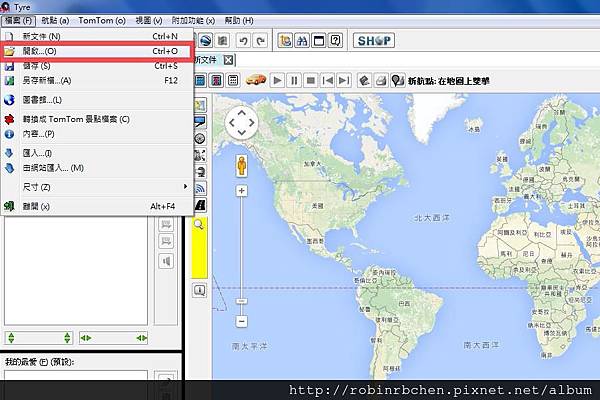
Task: Open the 檔案 (F) menu
Action: (18, 20)
